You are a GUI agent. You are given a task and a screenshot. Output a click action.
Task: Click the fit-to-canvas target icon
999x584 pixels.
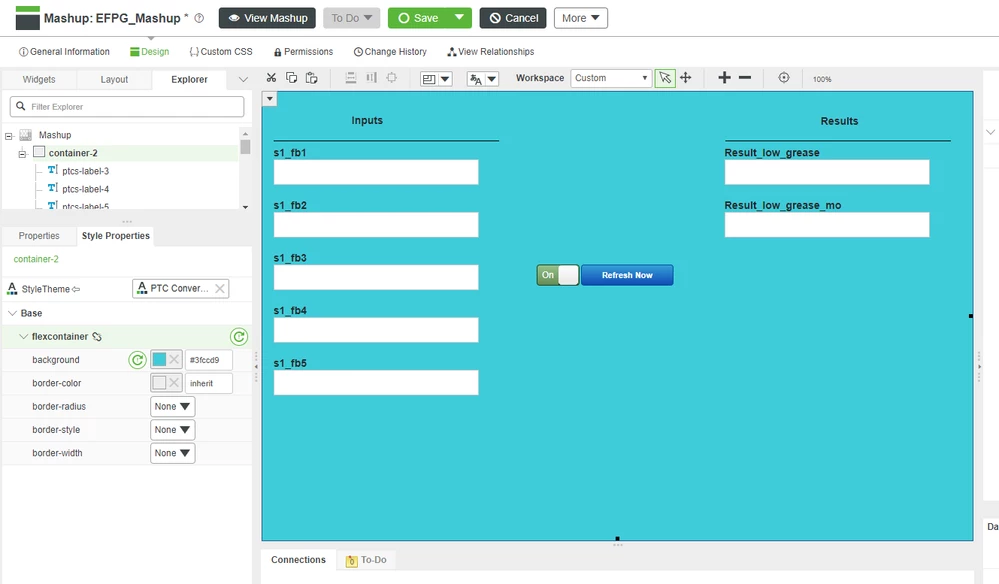pos(784,78)
